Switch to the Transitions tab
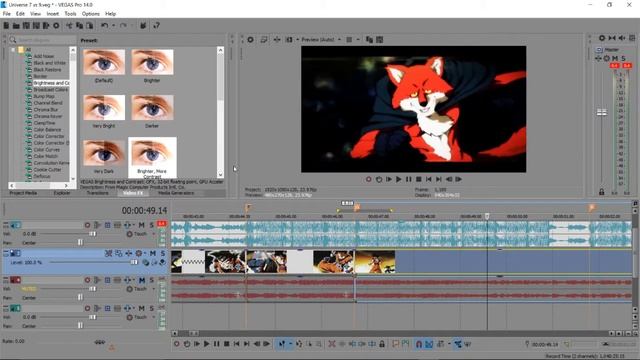 (97, 193)
